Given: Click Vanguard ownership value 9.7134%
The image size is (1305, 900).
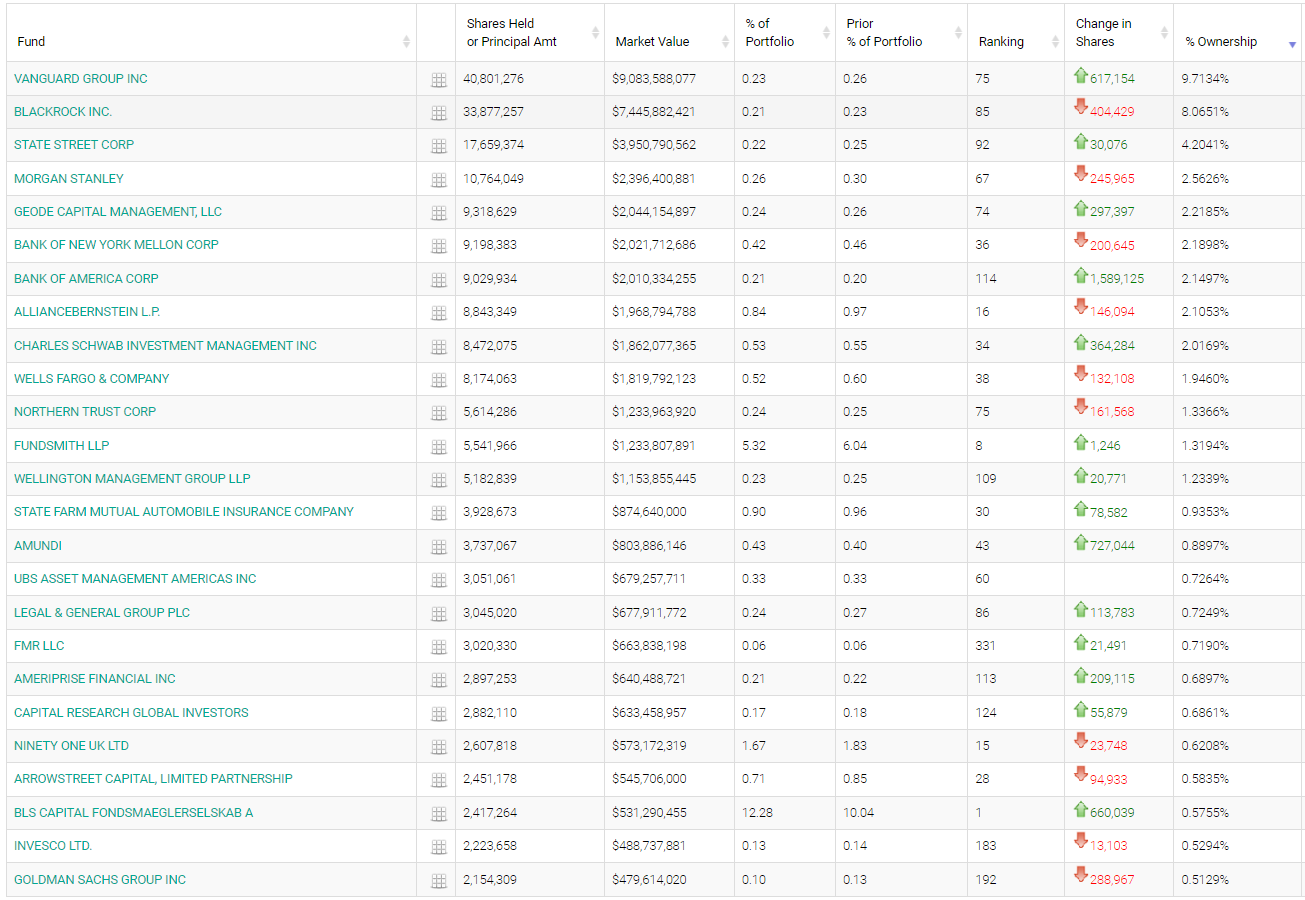Looking at the screenshot, I should tap(1207, 79).
